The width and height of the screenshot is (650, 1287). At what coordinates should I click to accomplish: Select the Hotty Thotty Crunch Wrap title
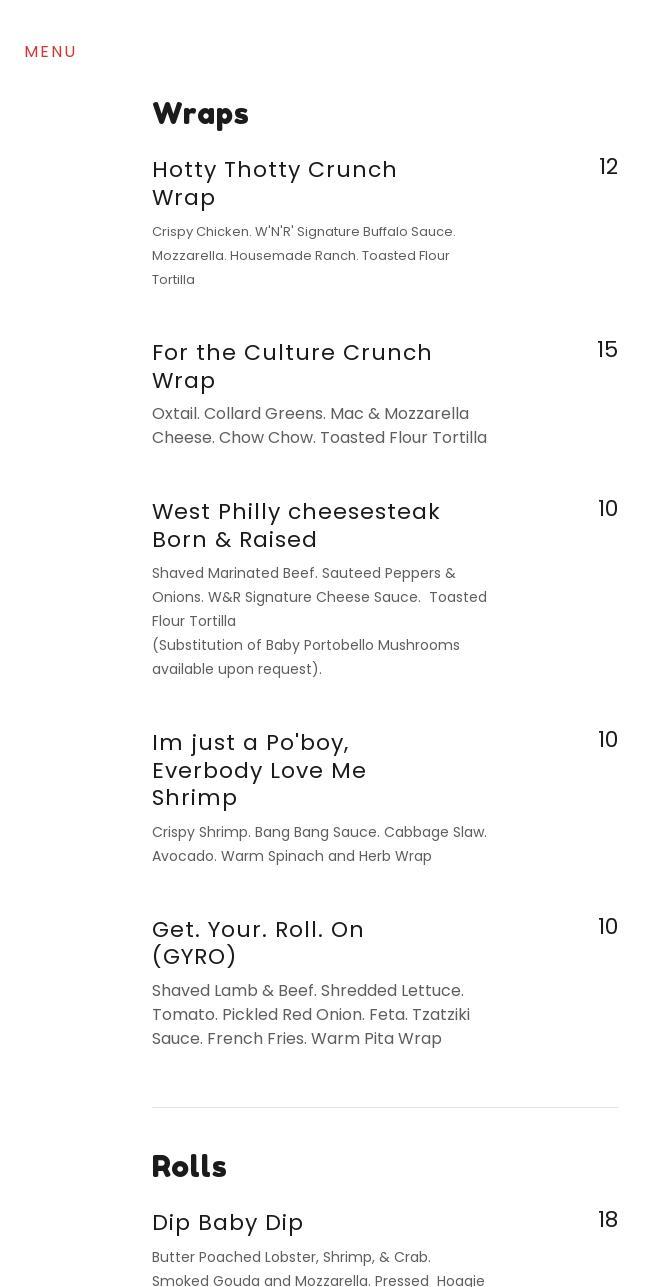point(274,183)
